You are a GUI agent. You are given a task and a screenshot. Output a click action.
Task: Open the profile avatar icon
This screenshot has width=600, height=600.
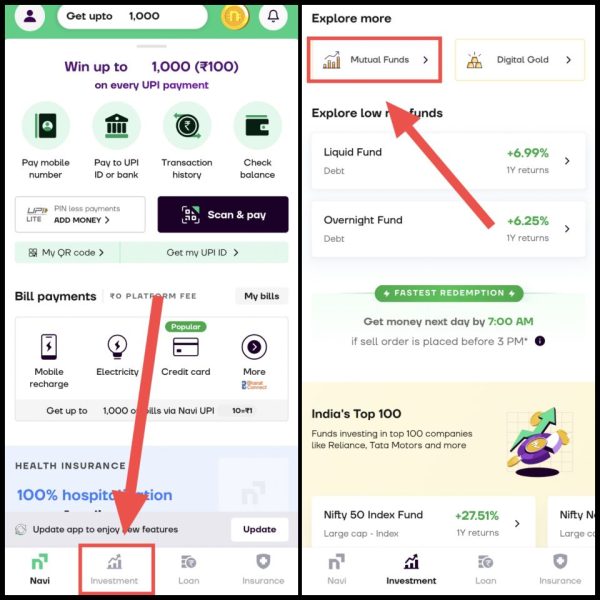30,16
